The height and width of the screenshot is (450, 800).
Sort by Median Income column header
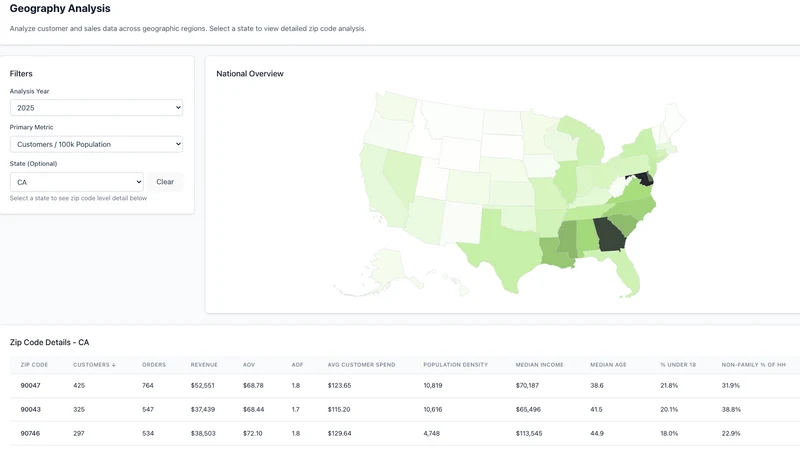coord(539,365)
